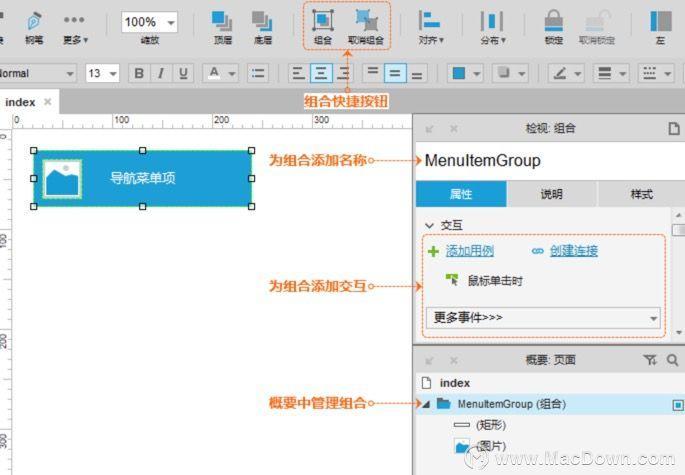
Task: Click the square icon on MenuItemGroup row
Action: [x=678, y=405]
